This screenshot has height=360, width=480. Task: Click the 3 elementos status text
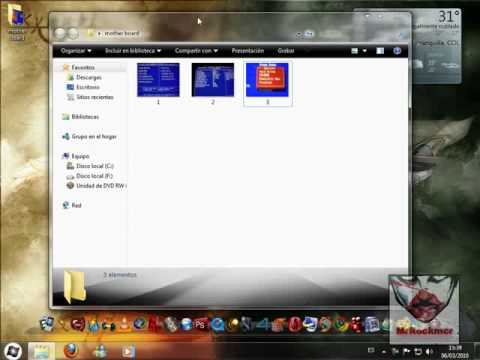[x=120, y=275]
